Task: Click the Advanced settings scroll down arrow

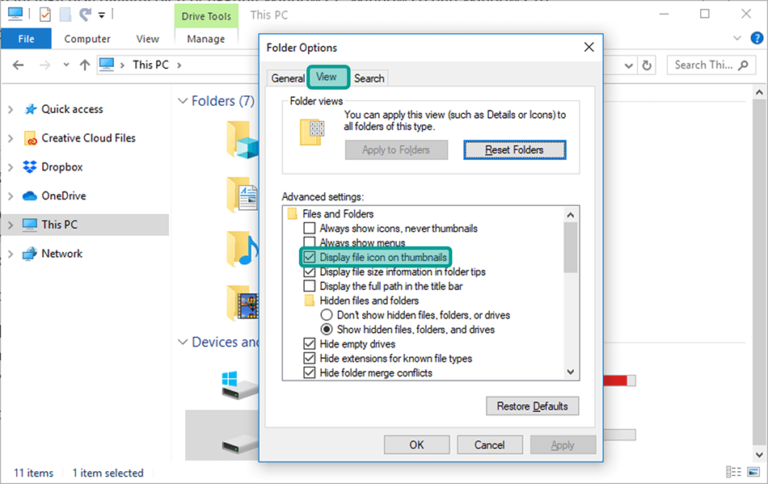Action: (570, 372)
